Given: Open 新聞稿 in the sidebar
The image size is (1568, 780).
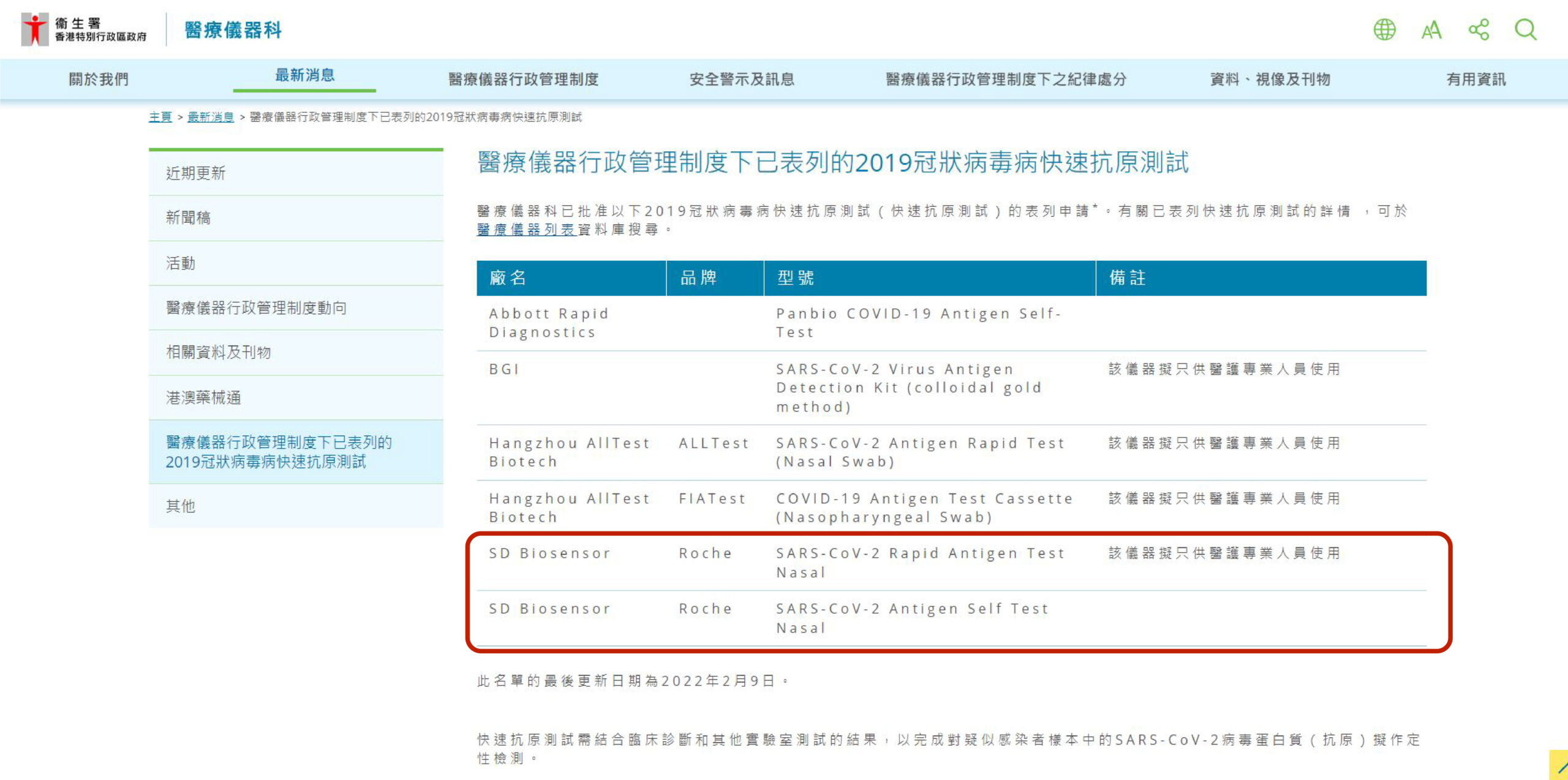Looking at the screenshot, I should click(296, 218).
